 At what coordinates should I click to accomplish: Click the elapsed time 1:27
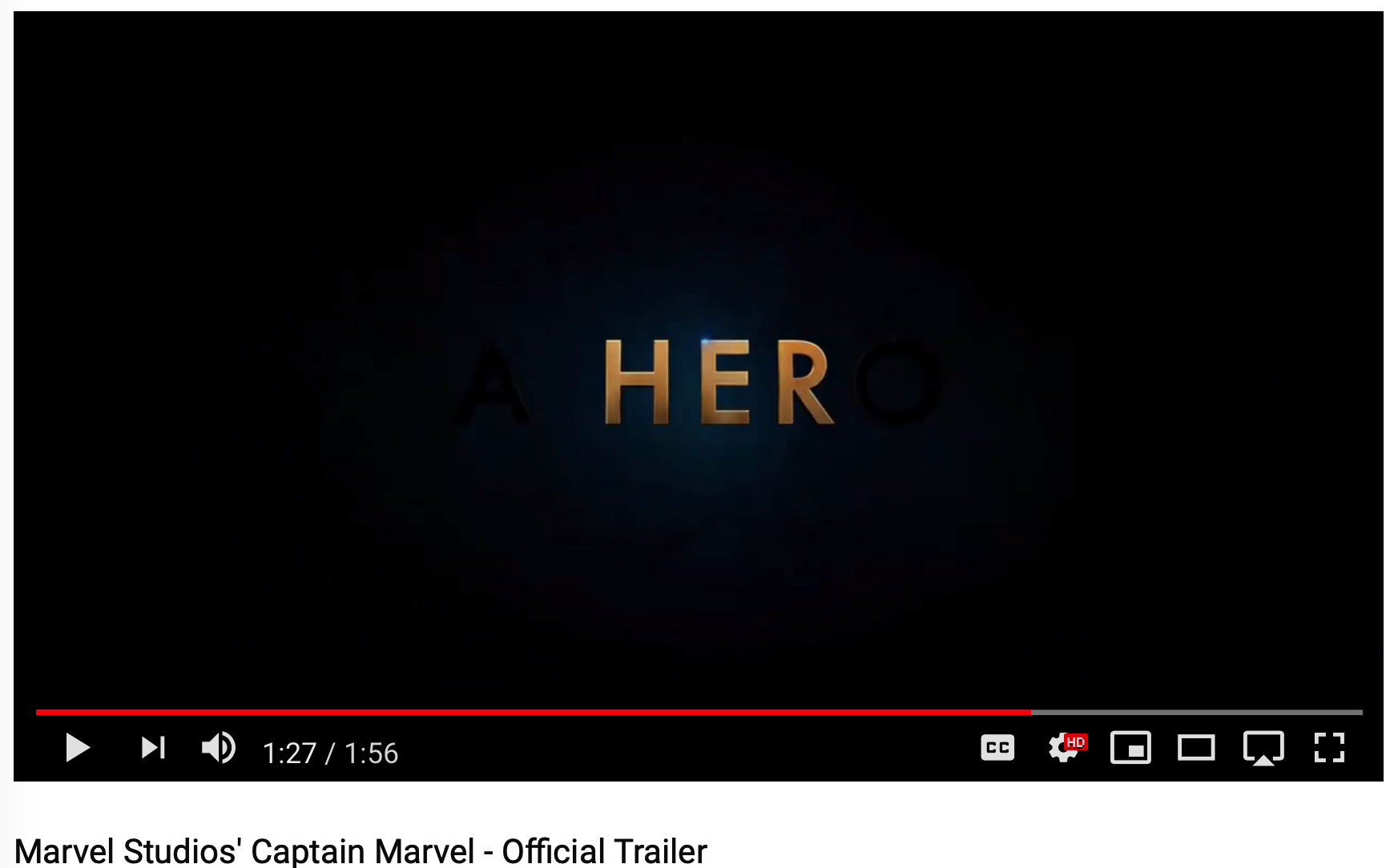pyautogui.click(x=289, y=753)
